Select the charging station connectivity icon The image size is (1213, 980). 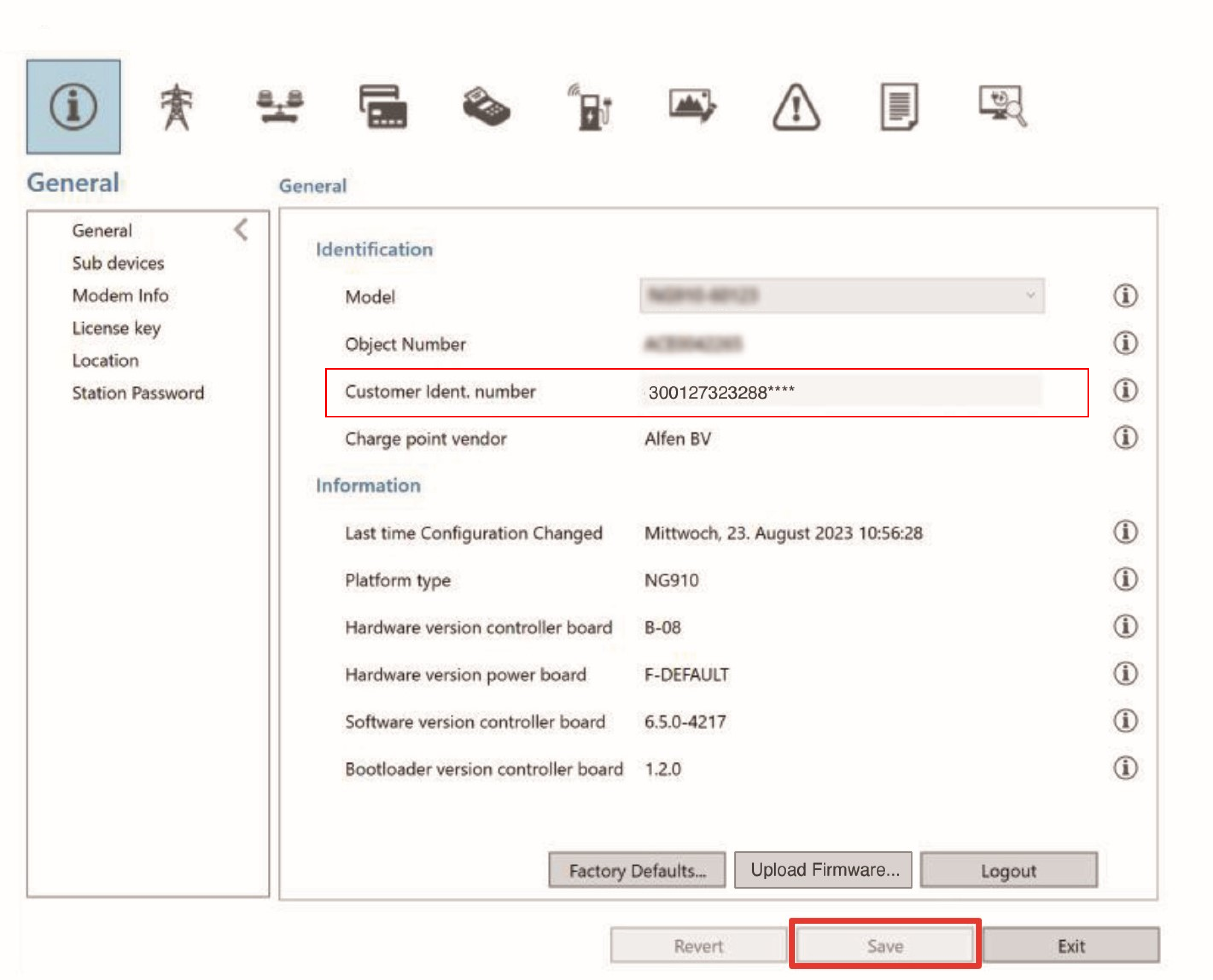pyautogui.click(x=590, y=107)
